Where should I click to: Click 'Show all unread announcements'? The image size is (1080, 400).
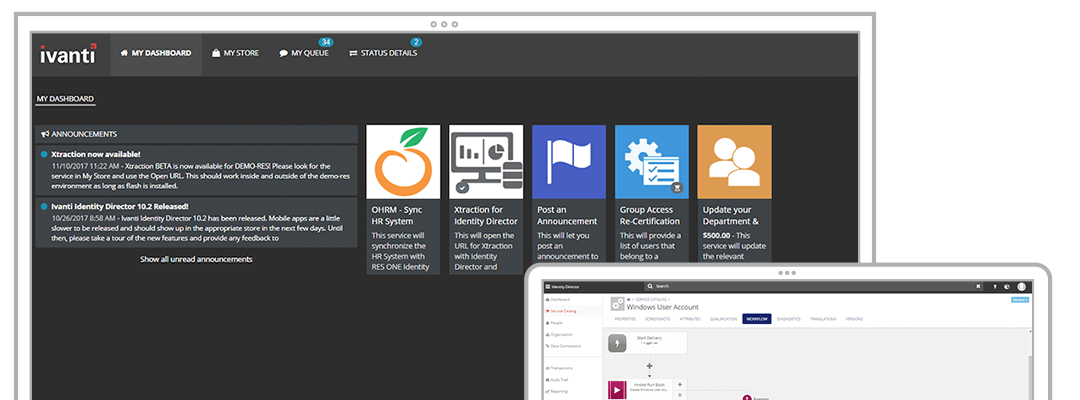point(196,260)
